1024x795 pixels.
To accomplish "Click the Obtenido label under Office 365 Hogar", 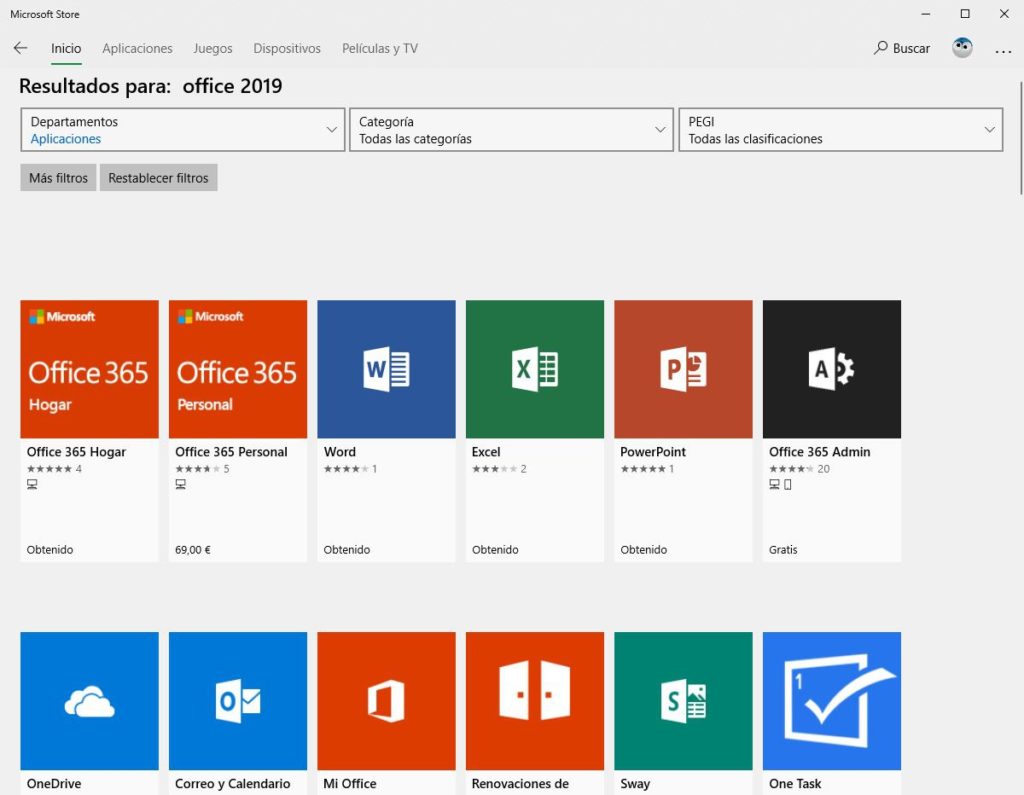I will click(x=50, y=549).
